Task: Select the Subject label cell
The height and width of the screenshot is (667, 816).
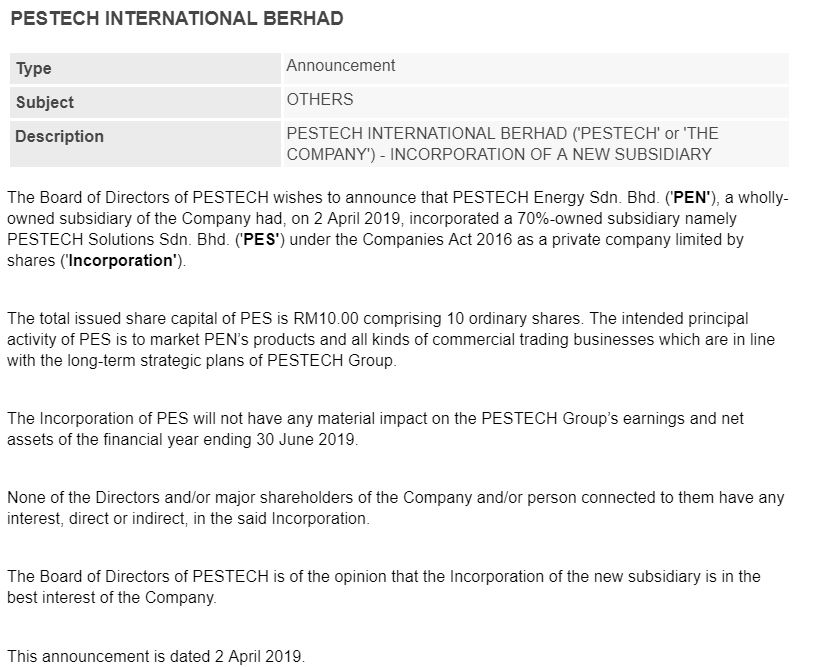Action: (145, 102)
